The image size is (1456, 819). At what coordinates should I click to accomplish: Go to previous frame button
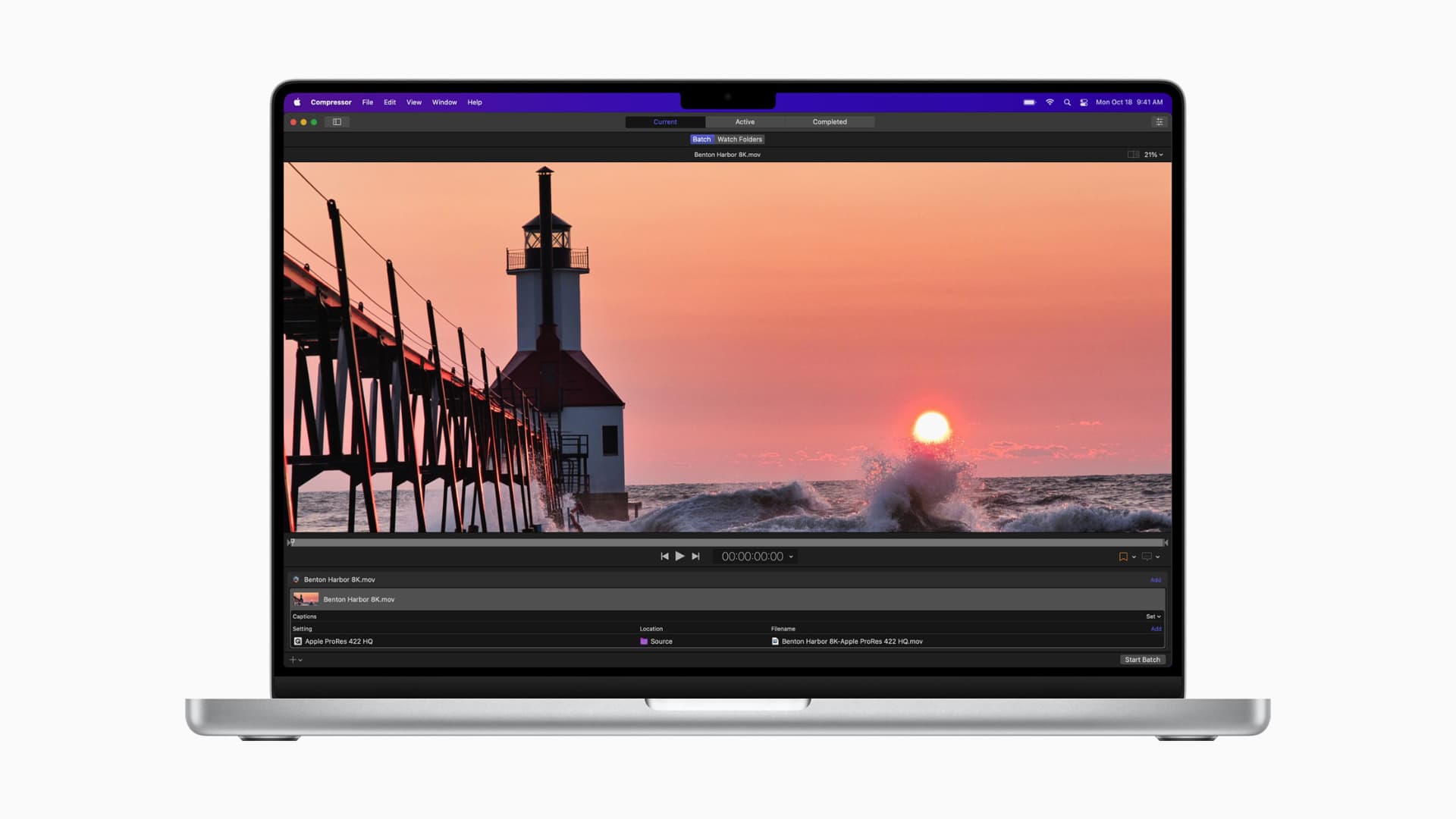pos(664,557)
